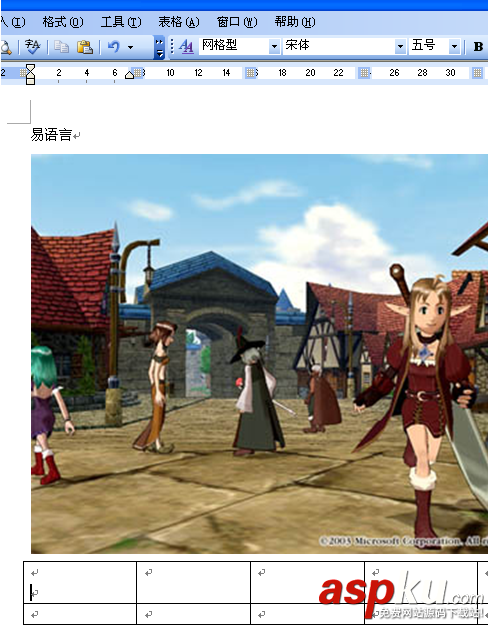This screenshot has height=625, width=489.
Task: Open the toolbar options overflow chevron
Action: click(159, 47)
